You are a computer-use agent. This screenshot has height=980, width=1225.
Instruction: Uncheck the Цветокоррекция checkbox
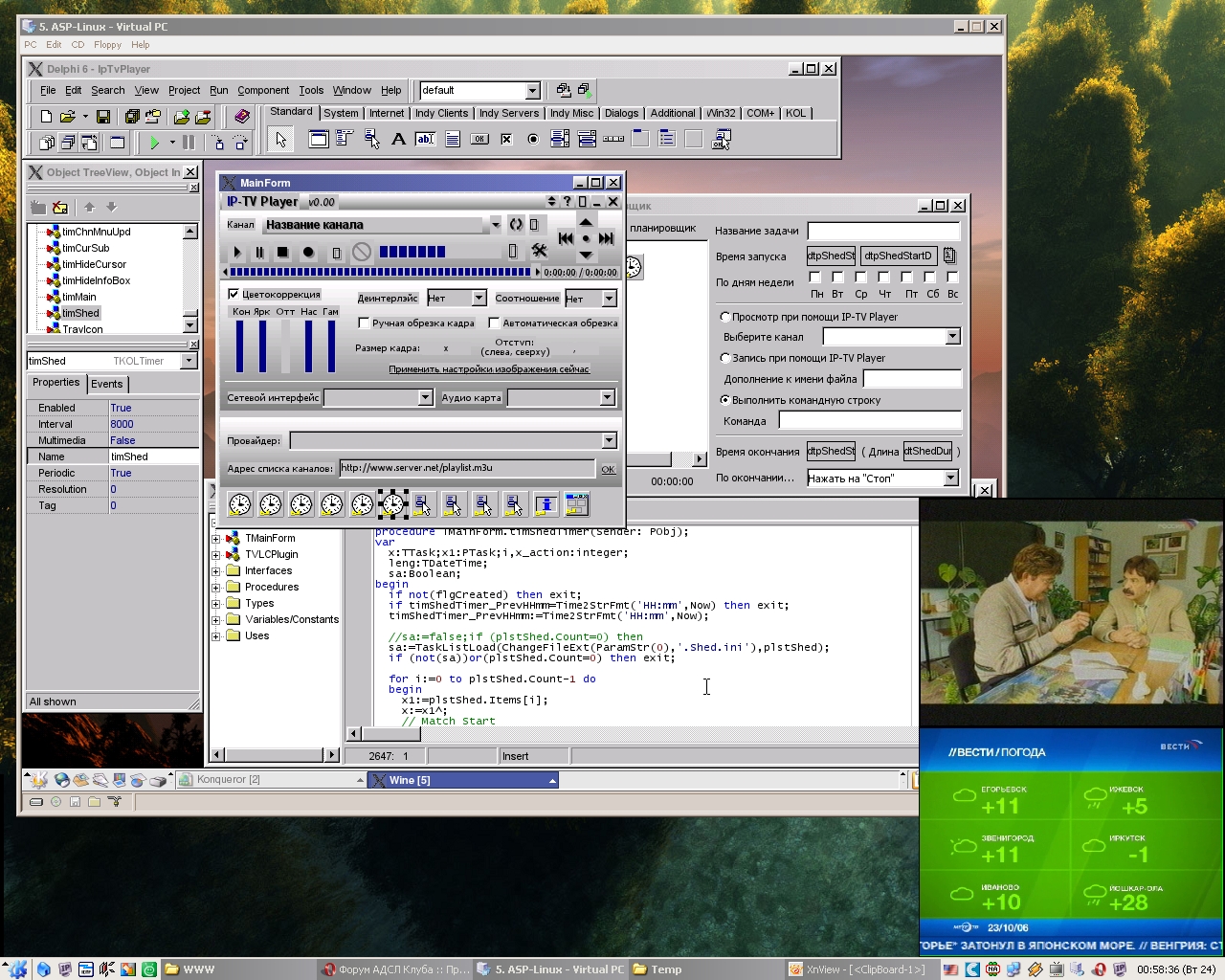[234, 294]
